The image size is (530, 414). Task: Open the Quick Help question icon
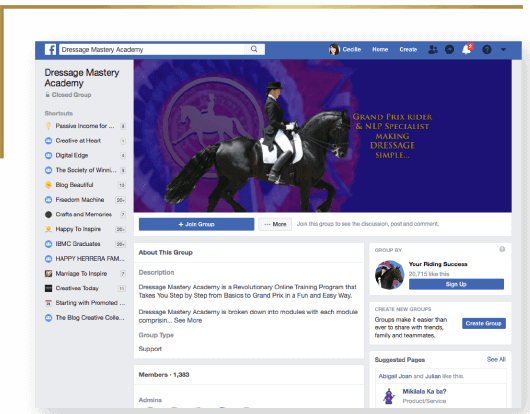(x=487, y=50)
